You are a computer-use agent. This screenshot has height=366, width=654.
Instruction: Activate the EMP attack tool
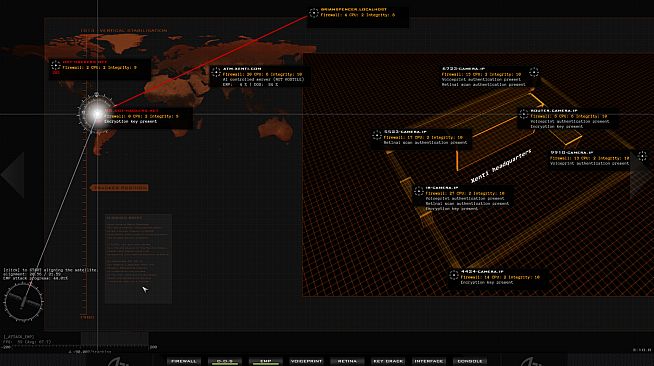point(265,361)
